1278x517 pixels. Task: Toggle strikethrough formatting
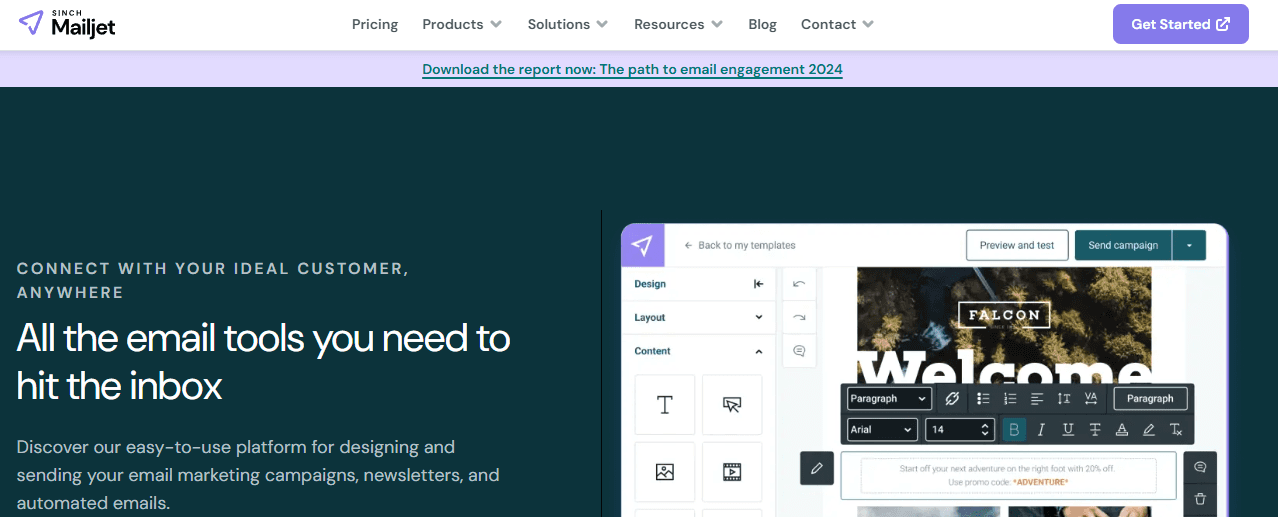[x=1095, y=429]
